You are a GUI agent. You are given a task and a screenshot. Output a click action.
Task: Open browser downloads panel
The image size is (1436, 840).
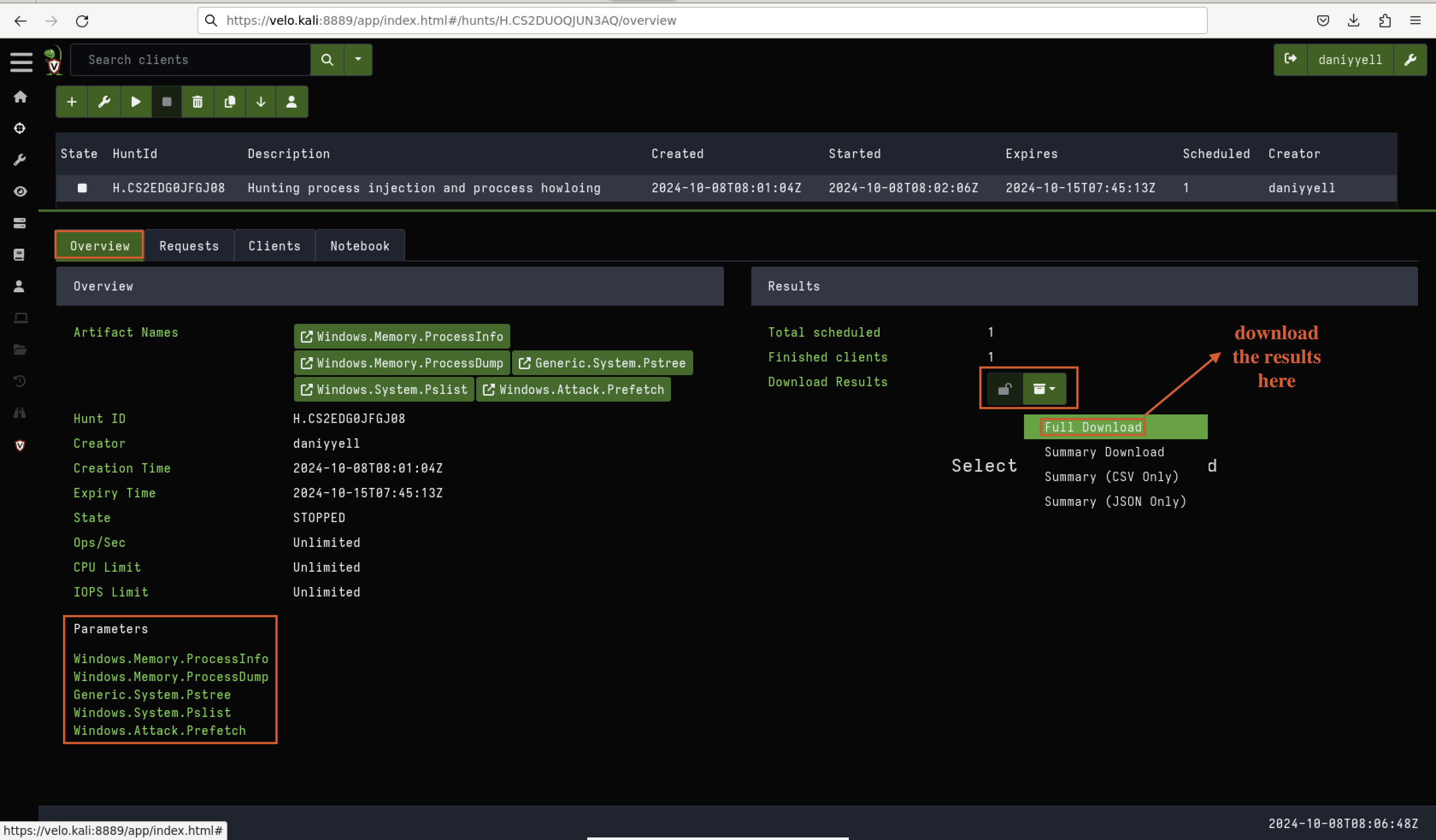tap(1354, 21)
